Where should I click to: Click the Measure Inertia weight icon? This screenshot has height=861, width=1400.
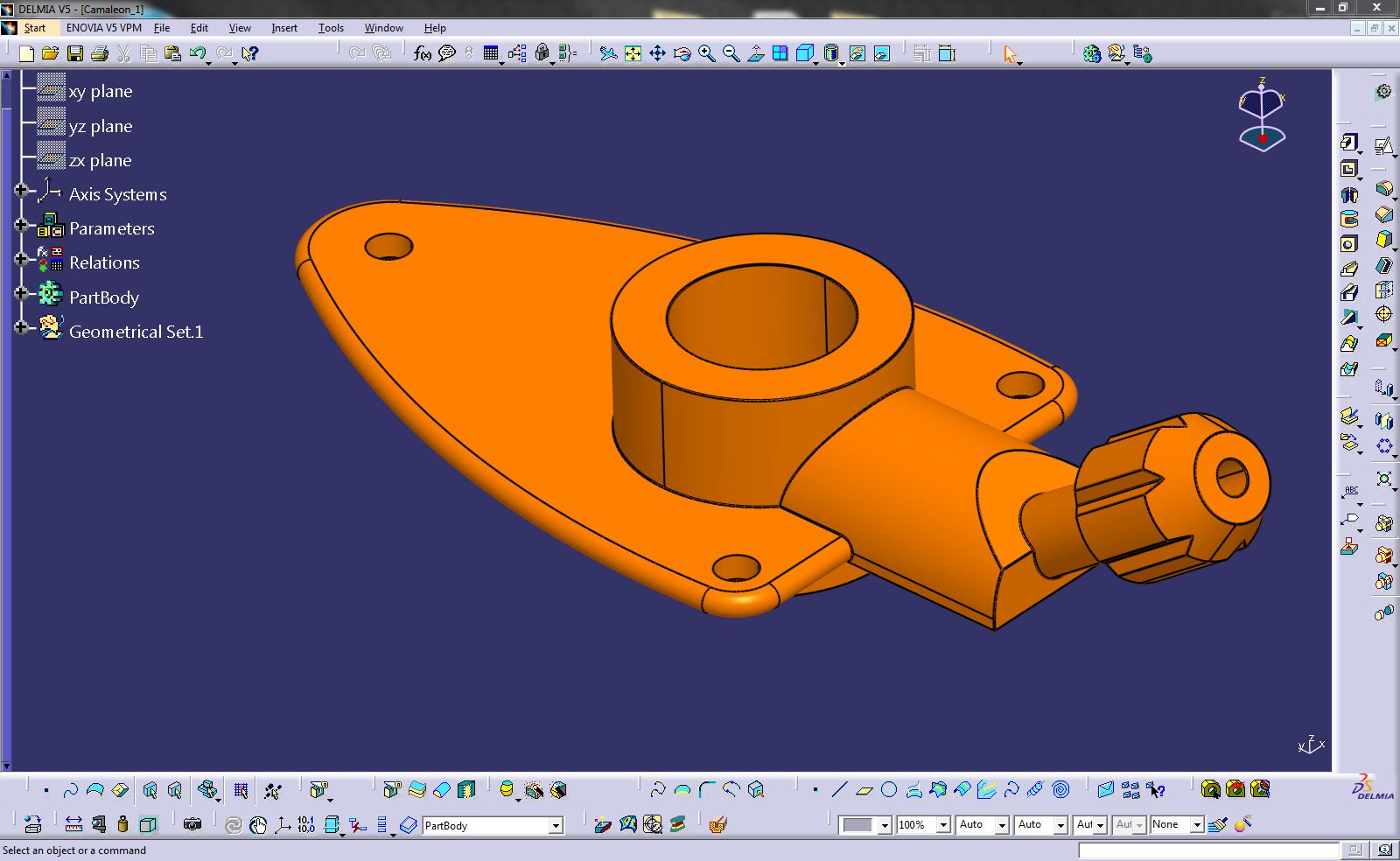coord(122,824)
